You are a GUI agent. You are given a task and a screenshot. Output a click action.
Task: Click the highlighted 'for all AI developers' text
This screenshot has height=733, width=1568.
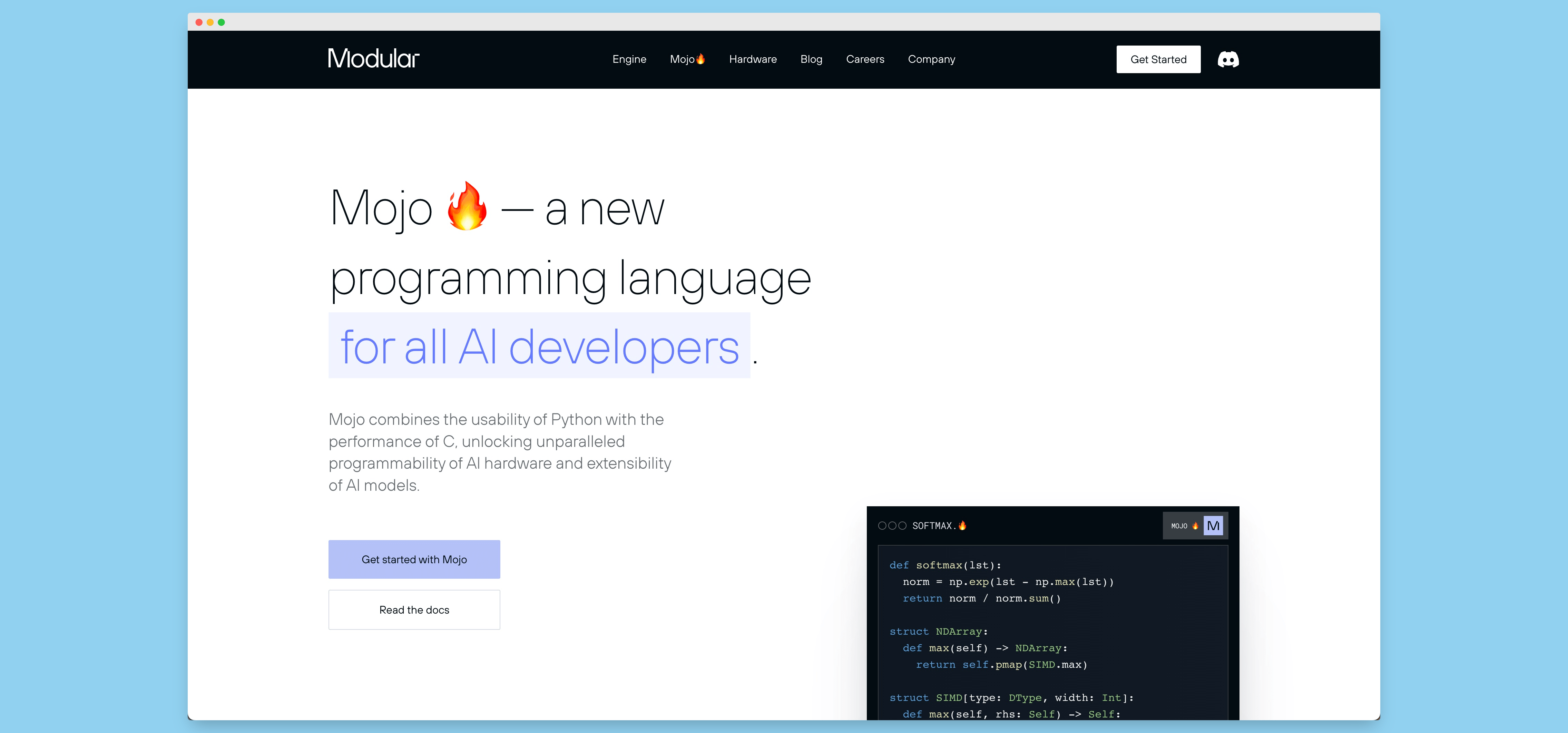point(539,346)
